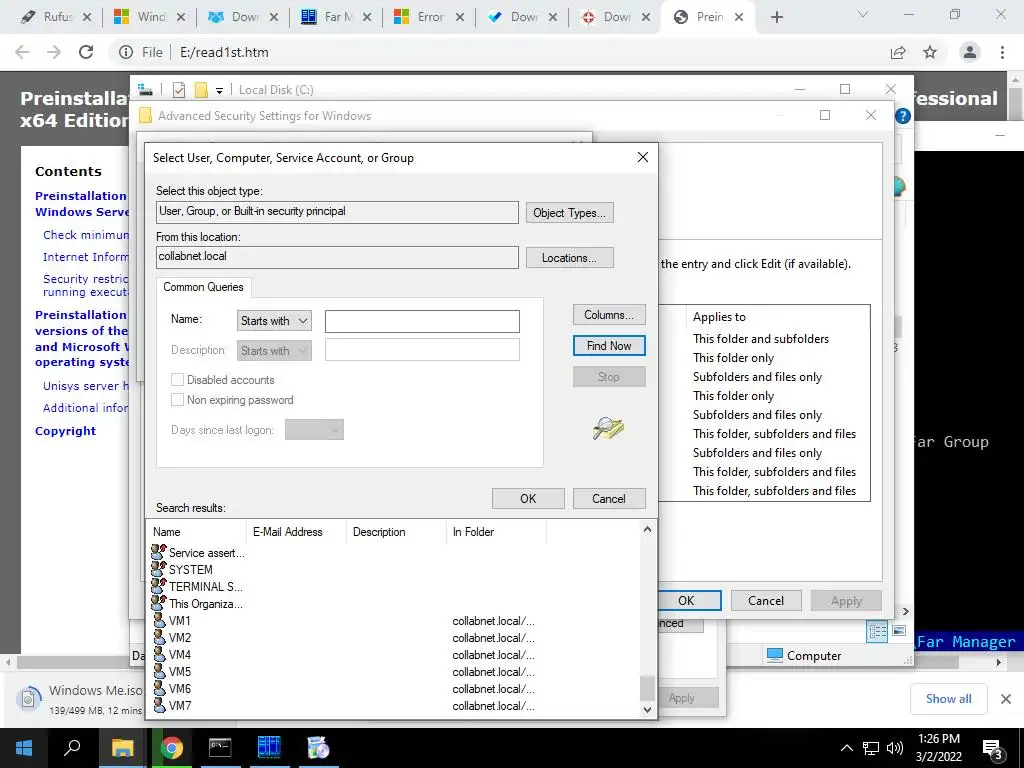This screenshot has width=1024, height=768.
Task: Select VM4 in search results
Action: tap(180, 654)
